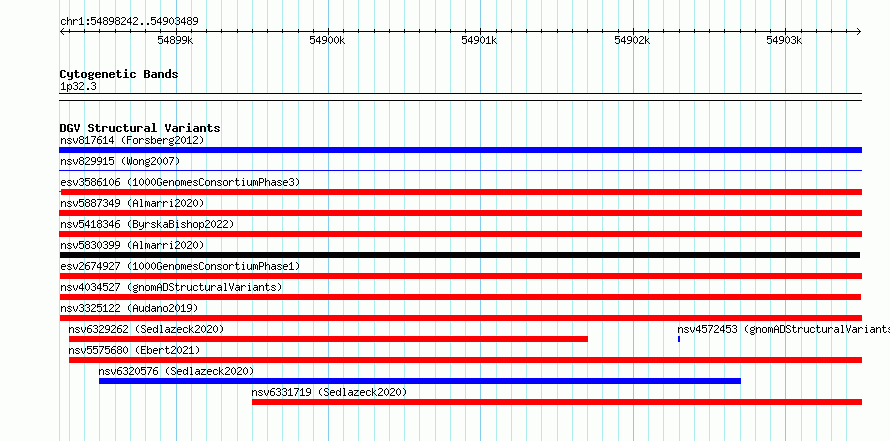Click nsv5575680 (Ebert2021) label
The height and width of the screenshot is (441, 890).
[x=134, y=350]
